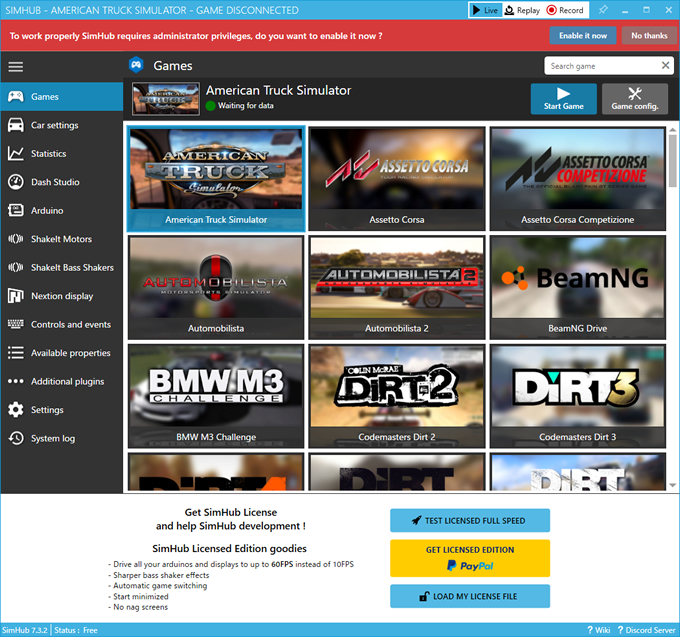The width and height of the screenshot is (680, 637).
Task: Click the scroll up arrow in games list
Action: pos(672,130)
